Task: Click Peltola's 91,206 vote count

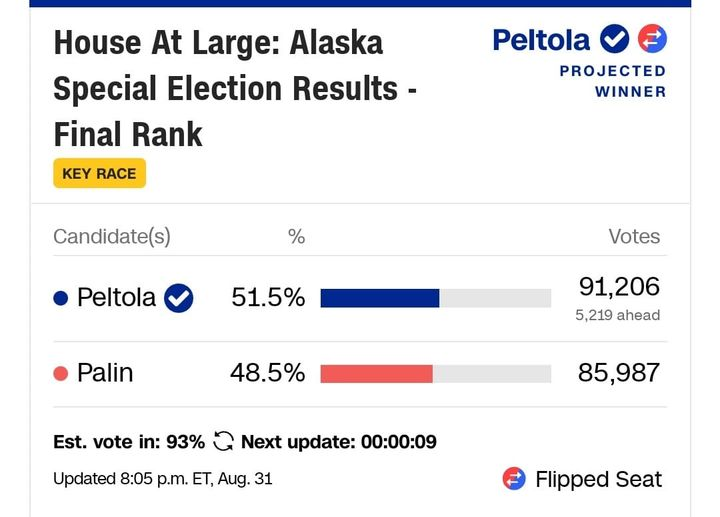Action: click(619, 287)
